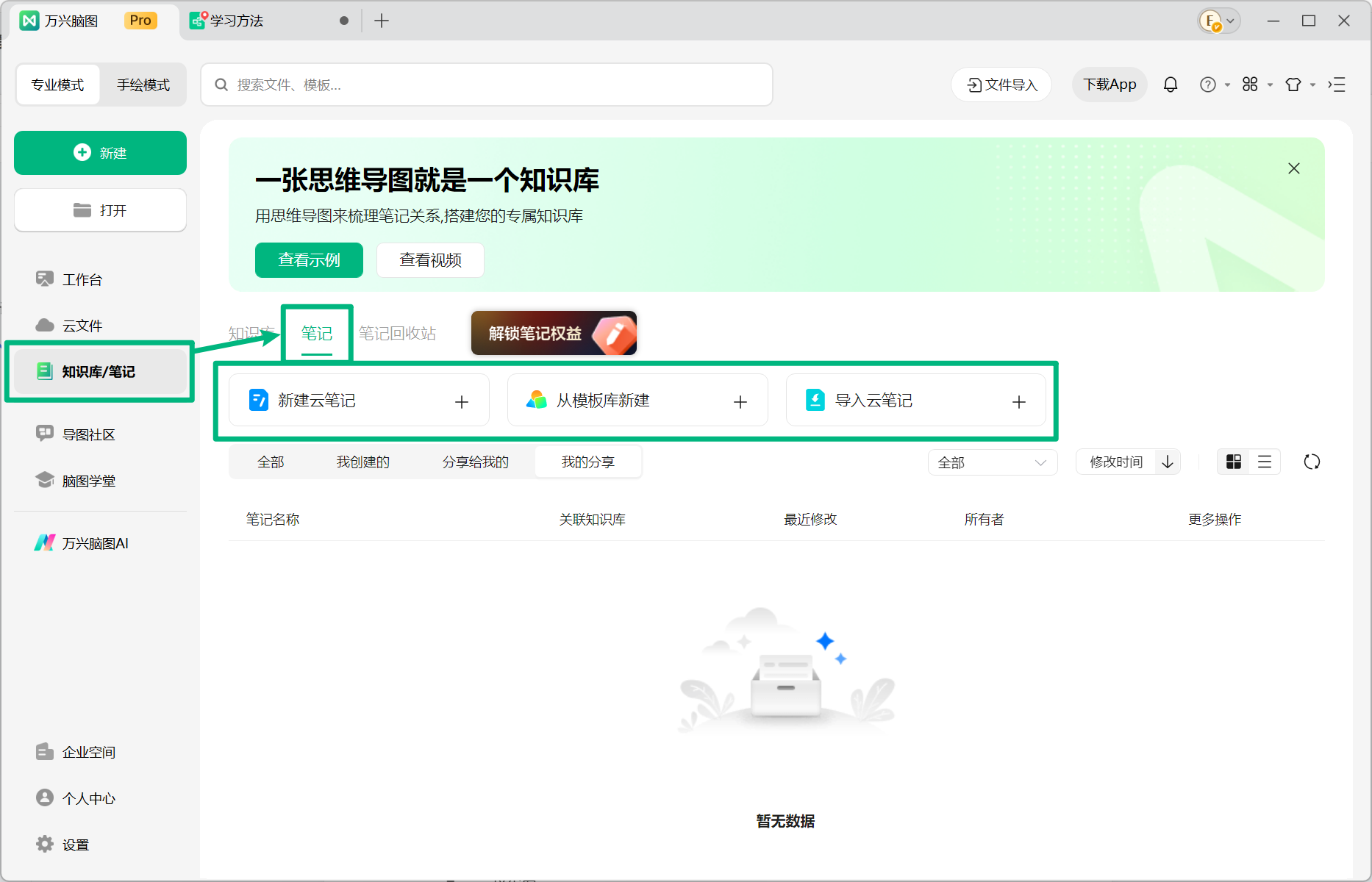Focus the search files input
The height and width of the screenshot is (882, 1372).
(487, 85)
